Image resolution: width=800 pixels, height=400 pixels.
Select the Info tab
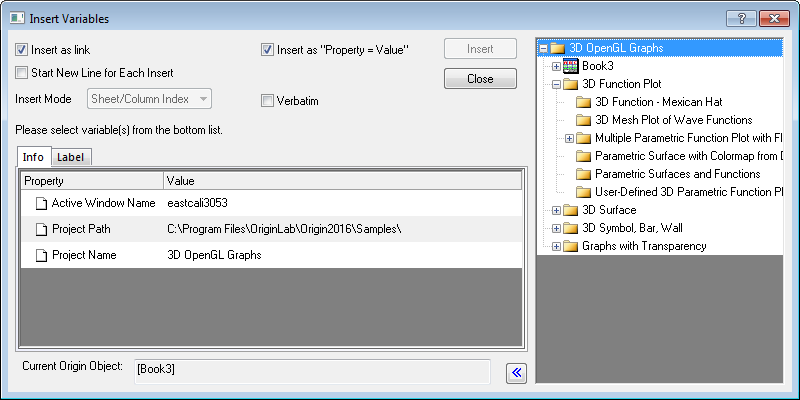33,156
